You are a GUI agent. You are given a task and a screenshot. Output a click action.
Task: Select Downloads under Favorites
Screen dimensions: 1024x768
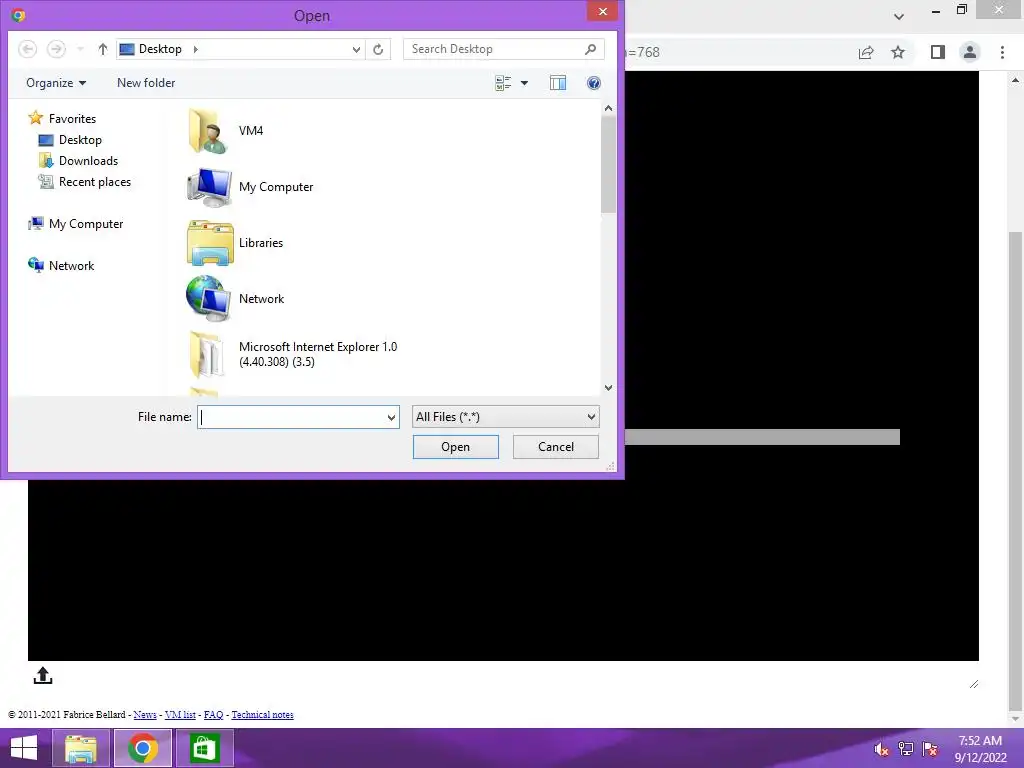[78, 161]
